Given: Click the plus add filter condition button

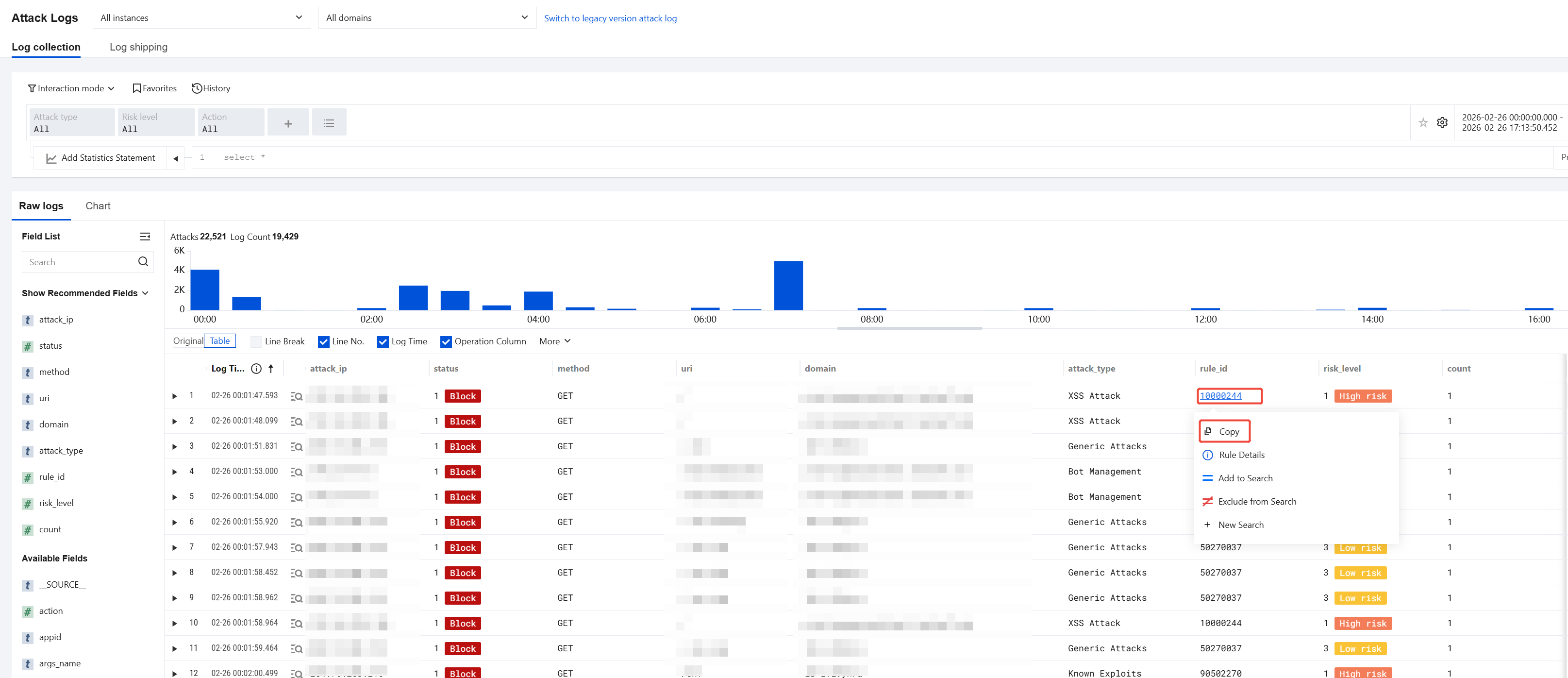Looking at the screenshot, I should point(288,123).
